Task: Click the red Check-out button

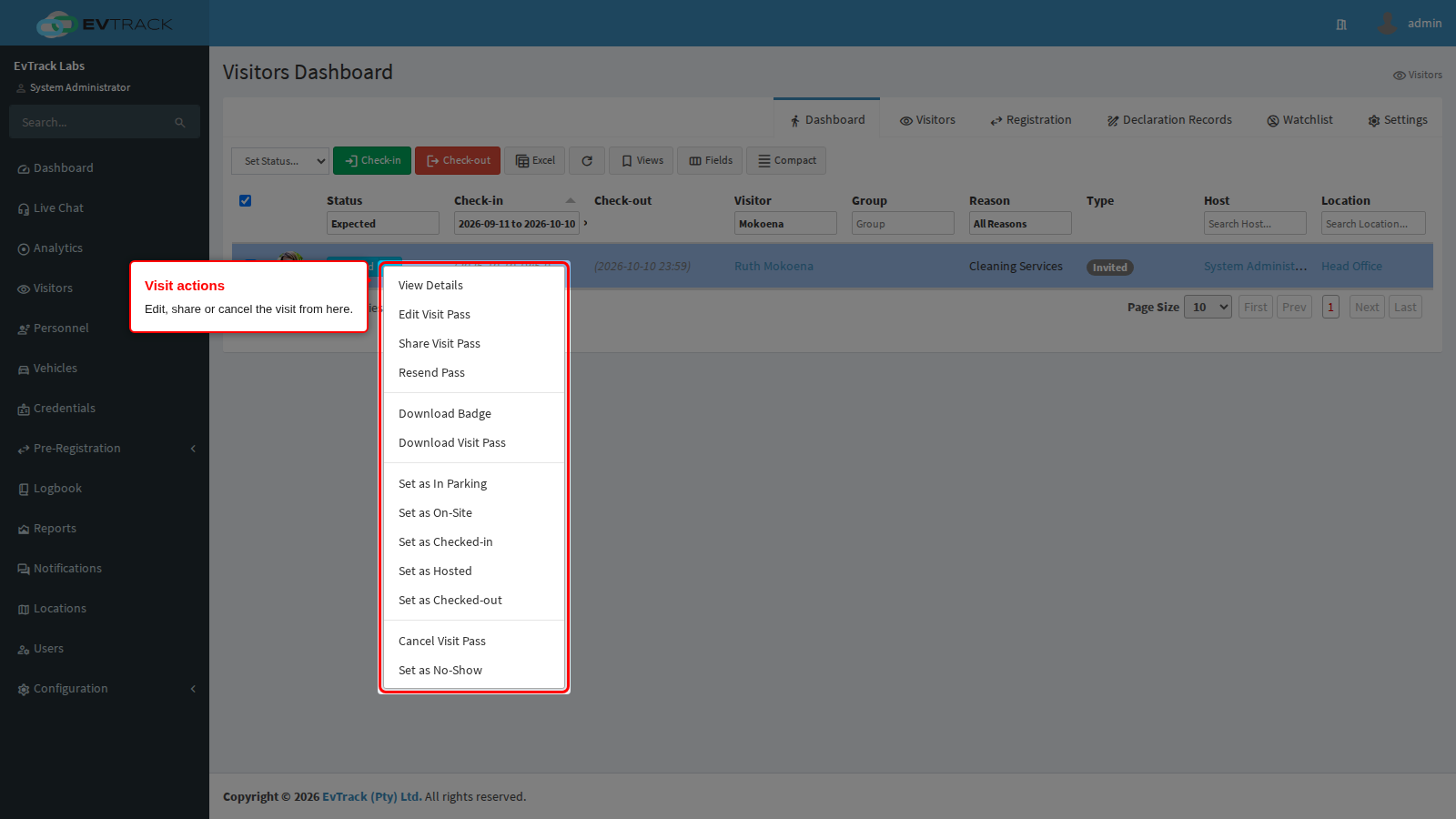Action: (458, 161)
